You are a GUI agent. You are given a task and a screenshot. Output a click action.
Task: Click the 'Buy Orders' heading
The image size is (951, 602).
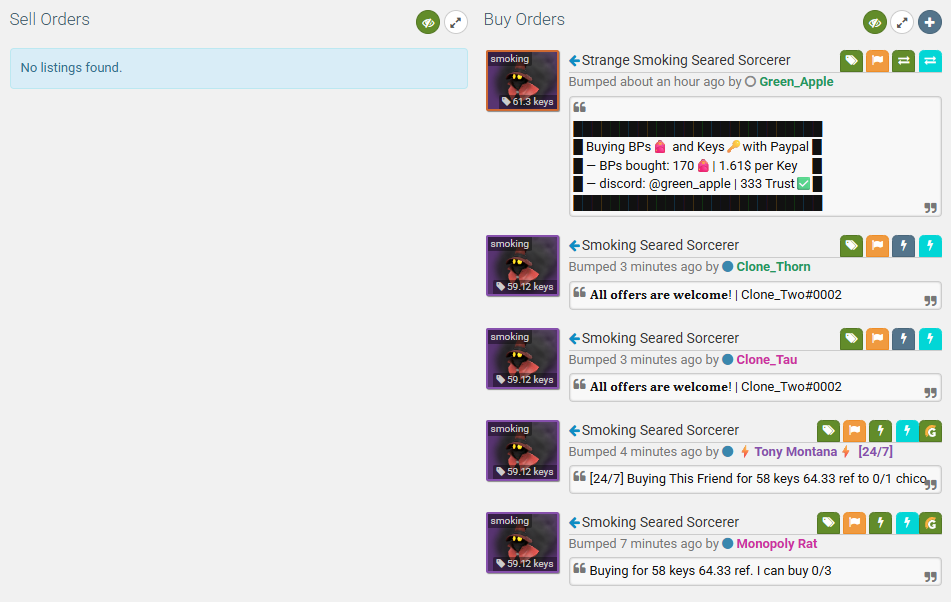tap(524, 20)
